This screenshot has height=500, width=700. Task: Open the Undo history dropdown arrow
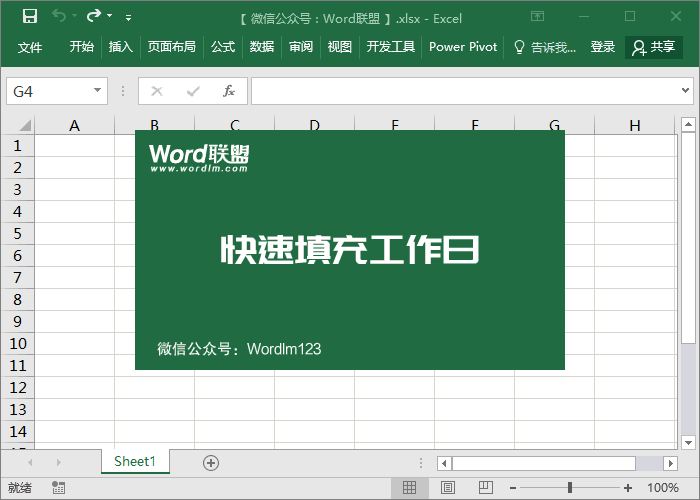point(75,16)
